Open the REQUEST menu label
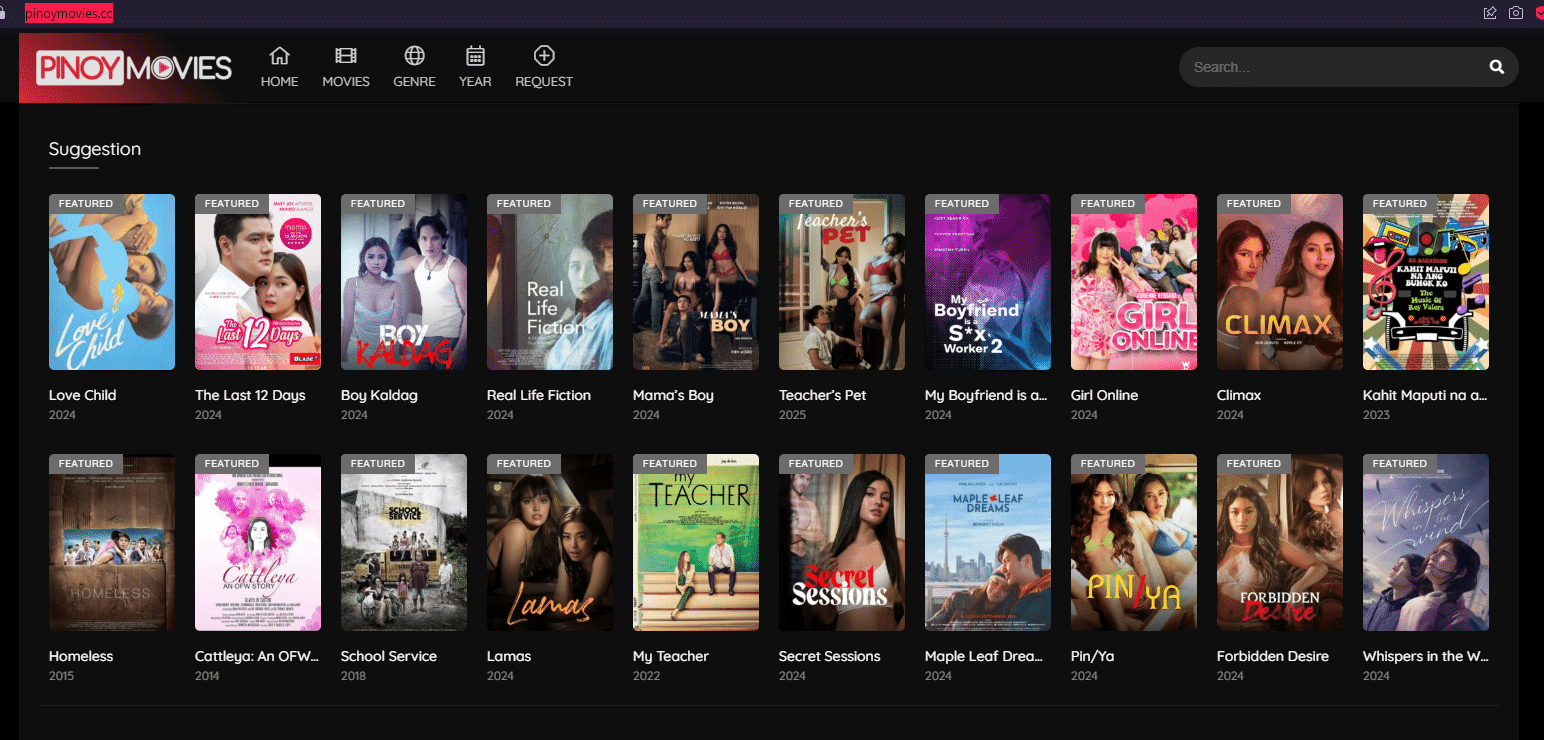Viewport: 1544px width, 740px height. pyautogui.click(x=544, y=81)
